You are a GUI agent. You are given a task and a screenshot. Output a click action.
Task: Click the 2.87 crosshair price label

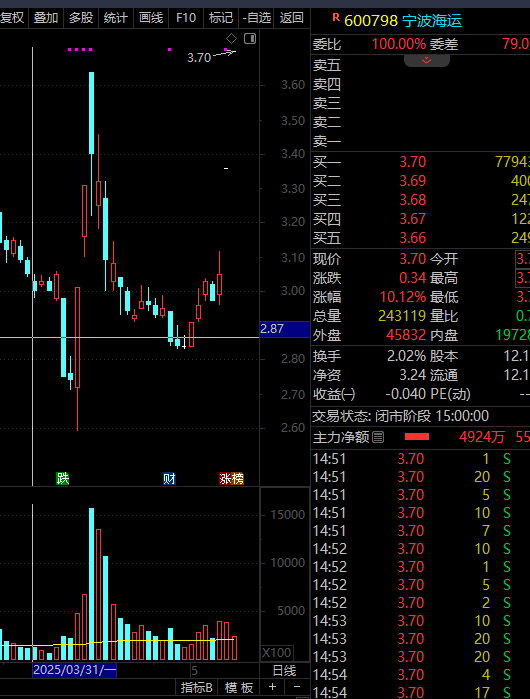[285, 329]
